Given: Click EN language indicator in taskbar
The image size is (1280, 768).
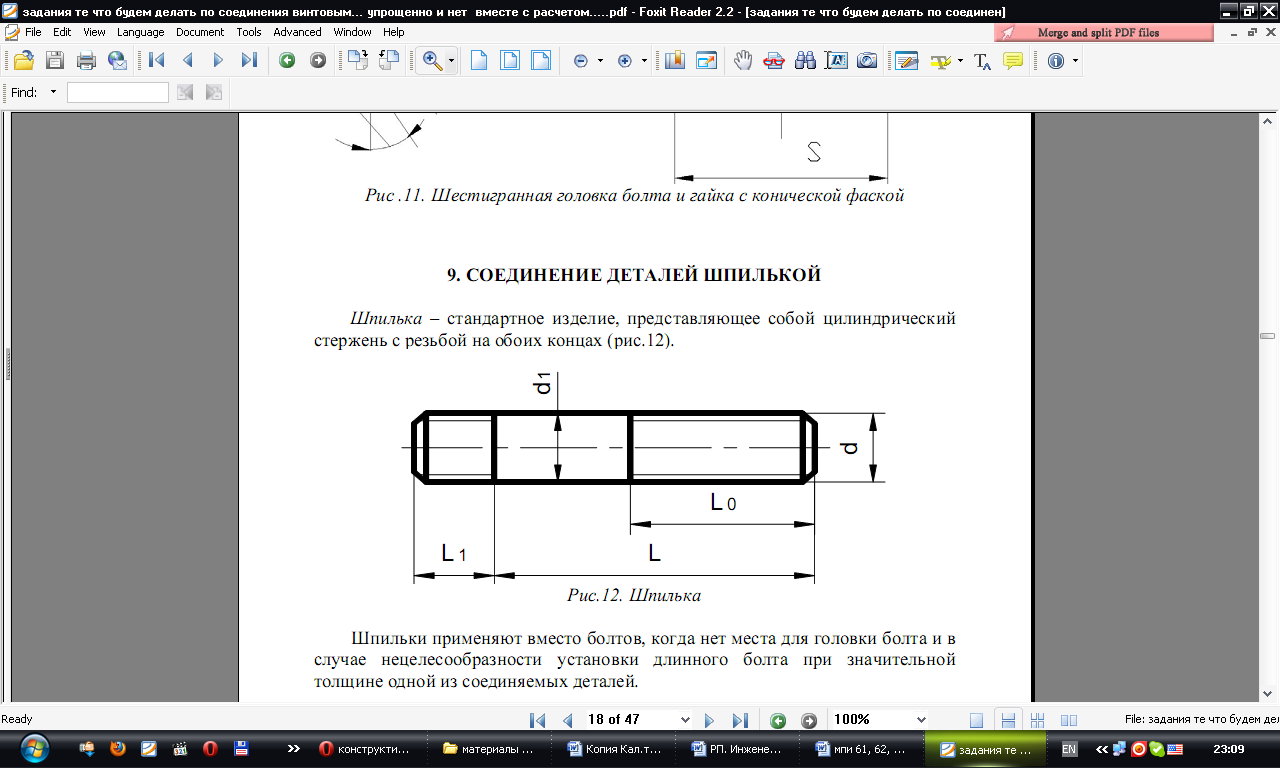Looking at the screenshot, I should (1069, 749).
